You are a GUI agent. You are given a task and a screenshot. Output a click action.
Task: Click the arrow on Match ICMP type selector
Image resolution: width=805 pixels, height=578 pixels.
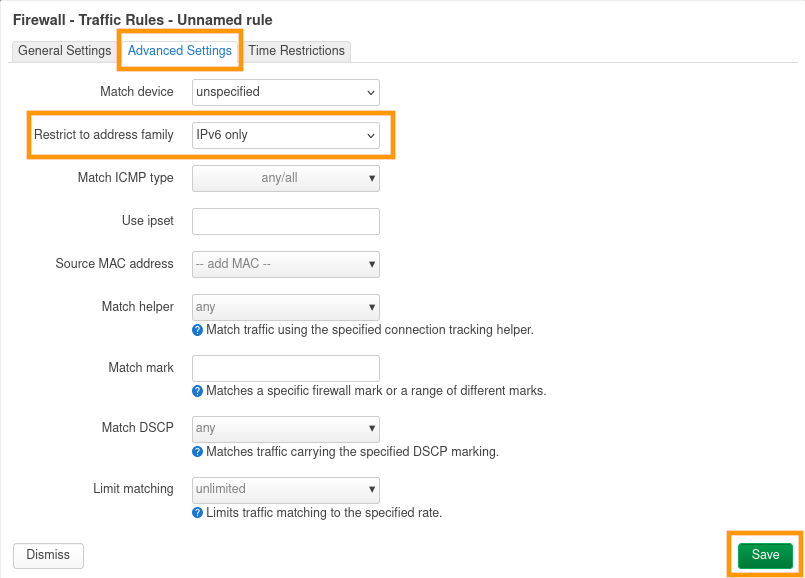click(x=372, y=178)
